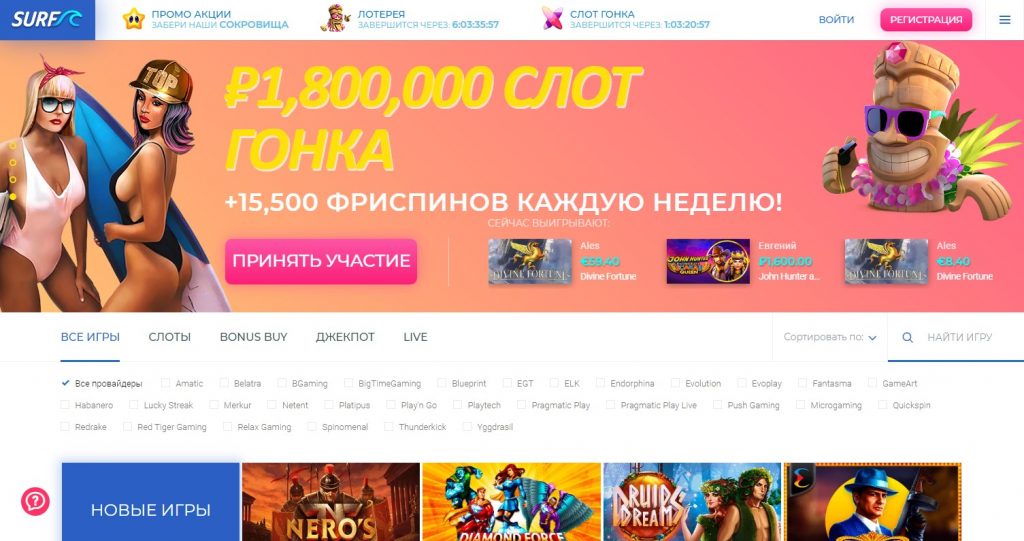Switch to the СЛОТЫ tab
This screenshot has height=541, width=1024.
pos(170,337)
